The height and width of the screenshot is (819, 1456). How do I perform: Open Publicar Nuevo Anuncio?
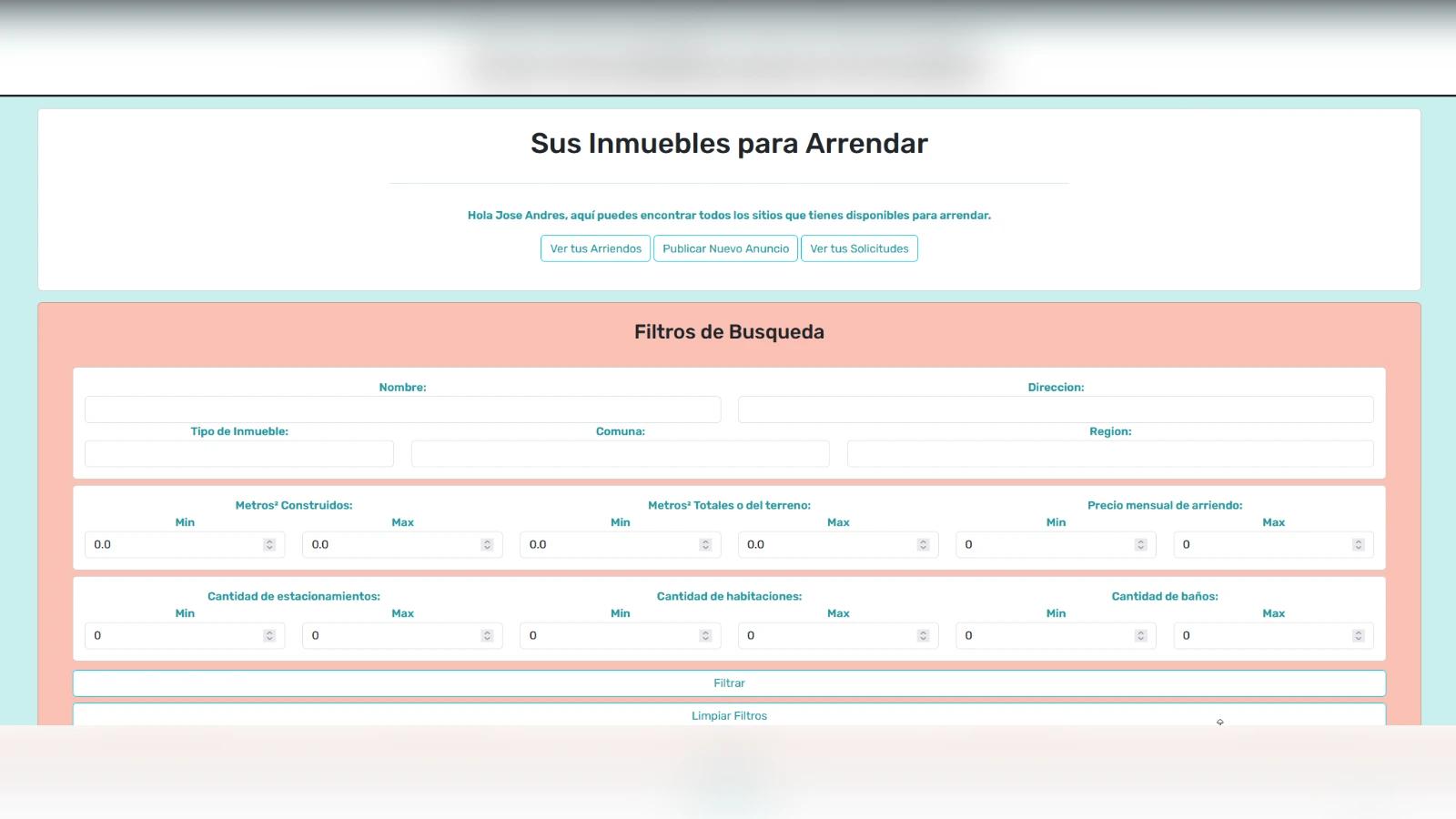725,248
